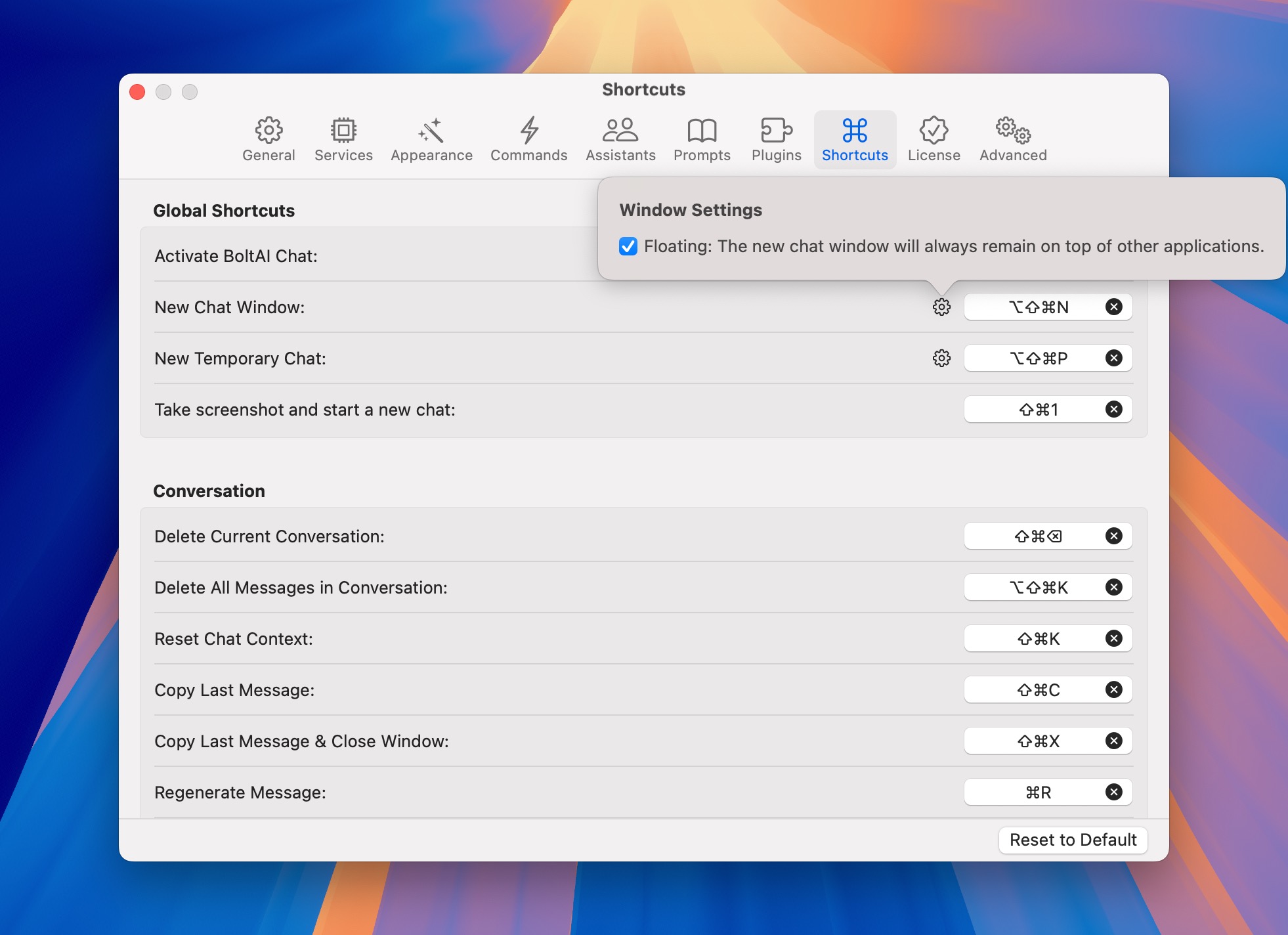The height and width of the screenshot is (935, 1288).
Task: Go to the Assistants tab
Action: point(620,139)
